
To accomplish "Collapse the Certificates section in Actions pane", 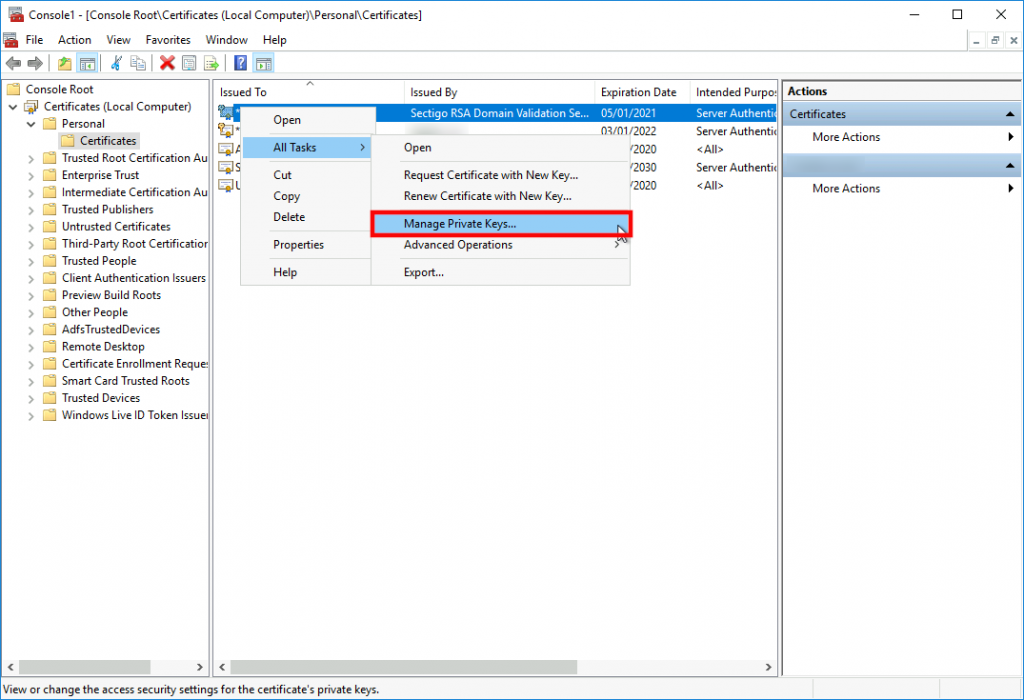I will pyautogui.click(x=1008, y=113).
